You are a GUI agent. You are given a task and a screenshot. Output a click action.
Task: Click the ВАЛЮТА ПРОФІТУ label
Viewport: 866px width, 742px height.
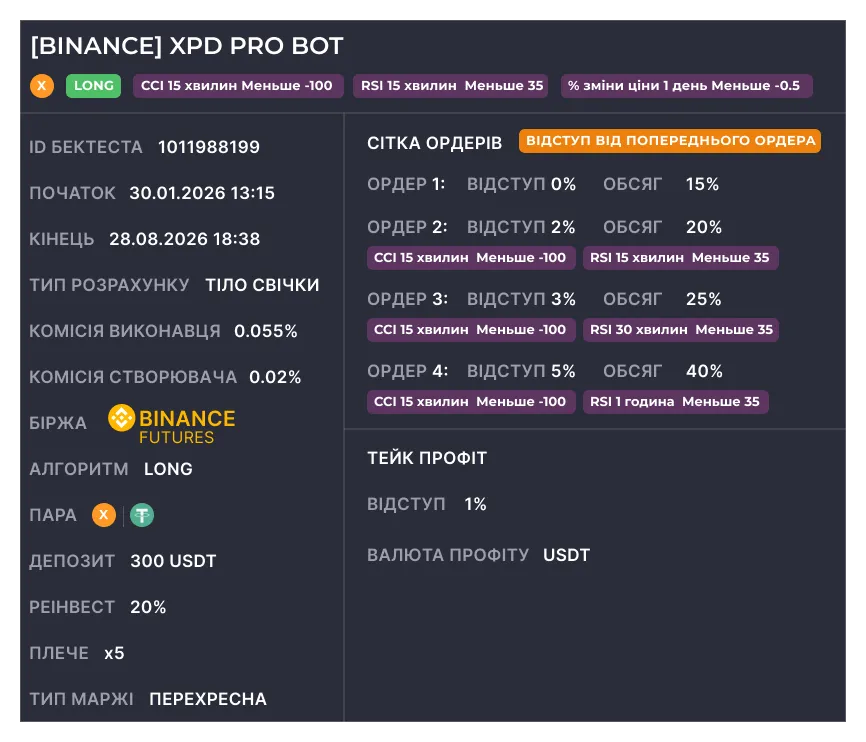click(x=448, y=555)
